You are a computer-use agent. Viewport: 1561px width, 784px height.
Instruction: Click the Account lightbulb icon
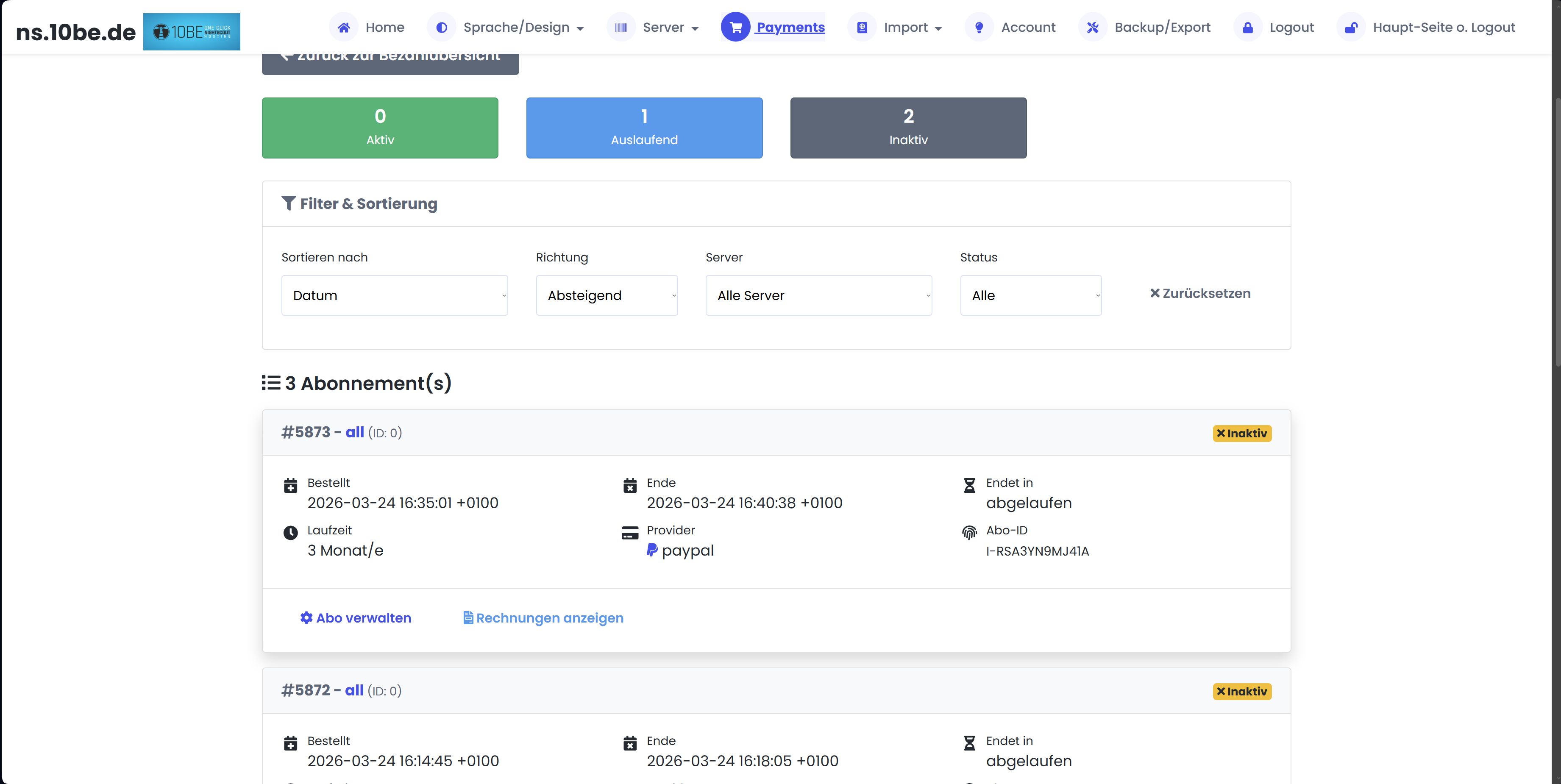[x=979, y=27]
